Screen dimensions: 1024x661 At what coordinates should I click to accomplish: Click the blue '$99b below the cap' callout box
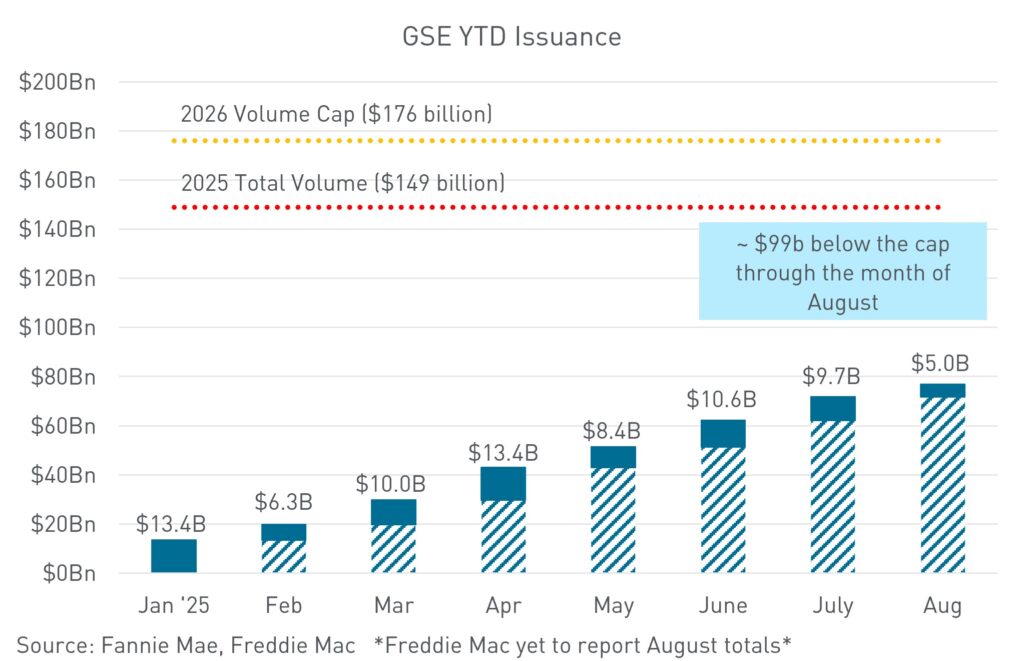point(842,271)
